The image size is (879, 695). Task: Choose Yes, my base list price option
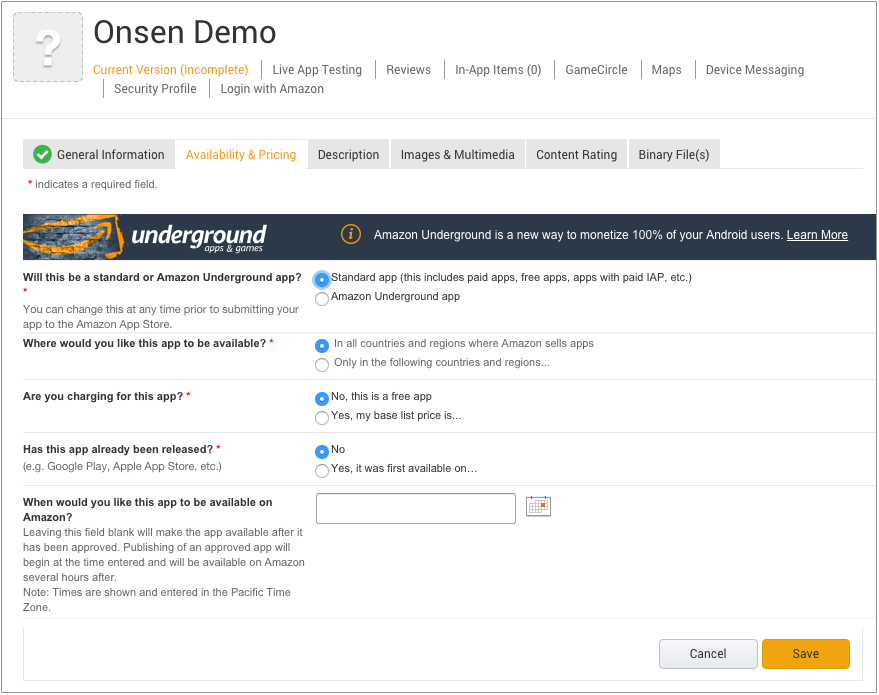(x=322, y=418)
